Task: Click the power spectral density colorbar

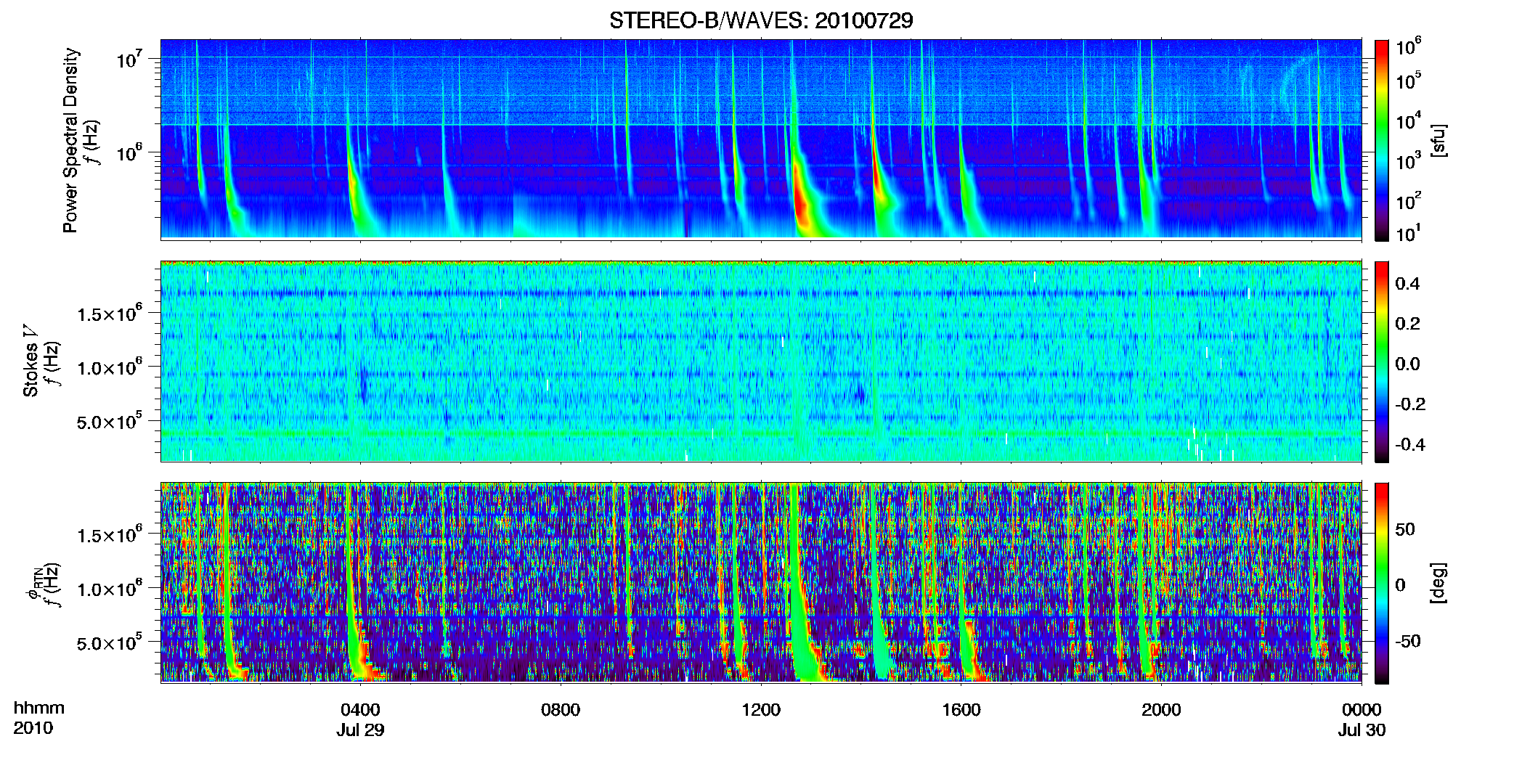Action: click(x=1382, y=140)
